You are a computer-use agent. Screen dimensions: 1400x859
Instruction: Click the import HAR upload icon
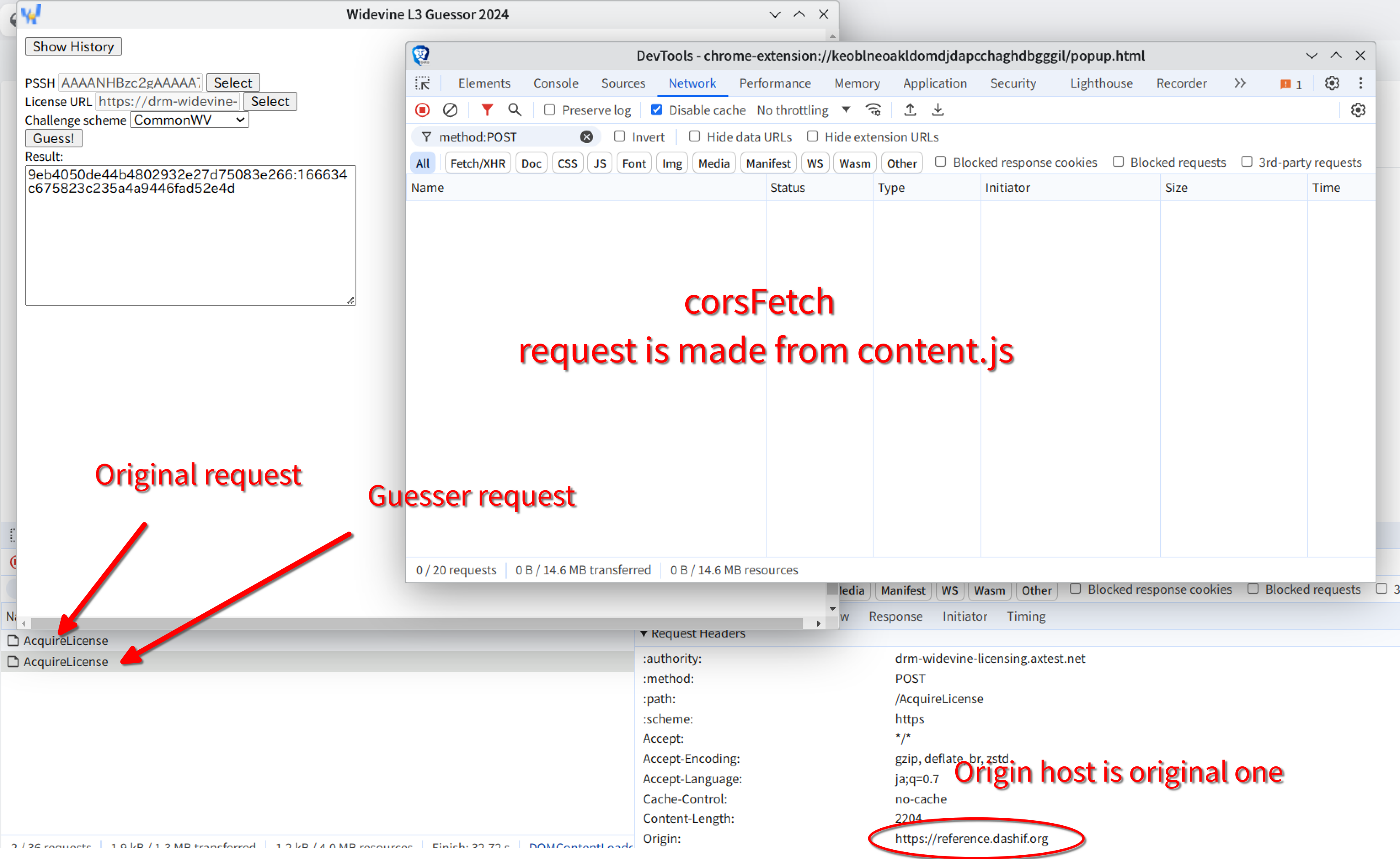(x=910, y=110)
